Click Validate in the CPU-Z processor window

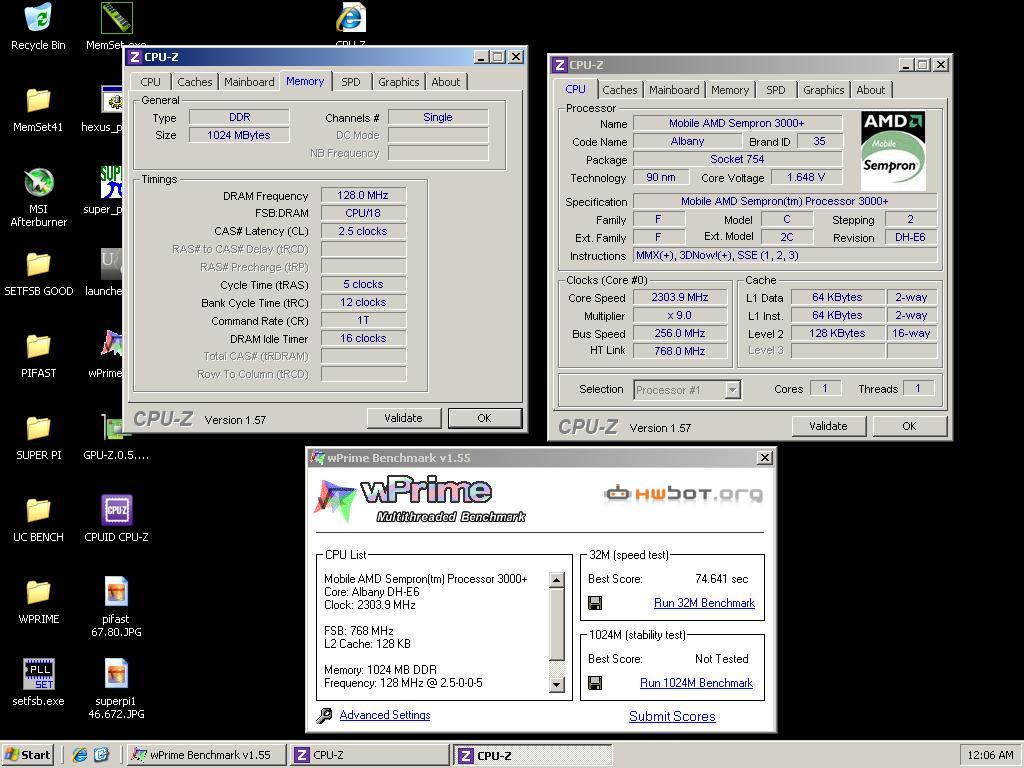tap(828, 426)
